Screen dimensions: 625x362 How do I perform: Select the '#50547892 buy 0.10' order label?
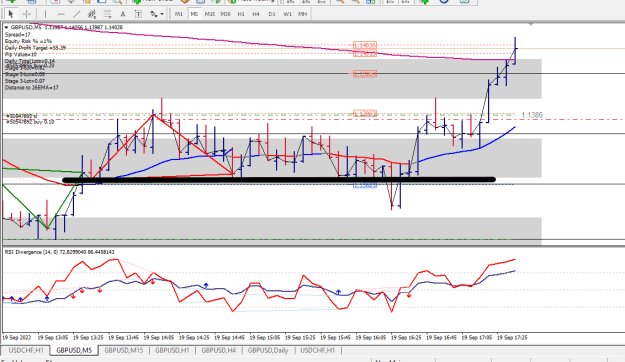(30, 122)
